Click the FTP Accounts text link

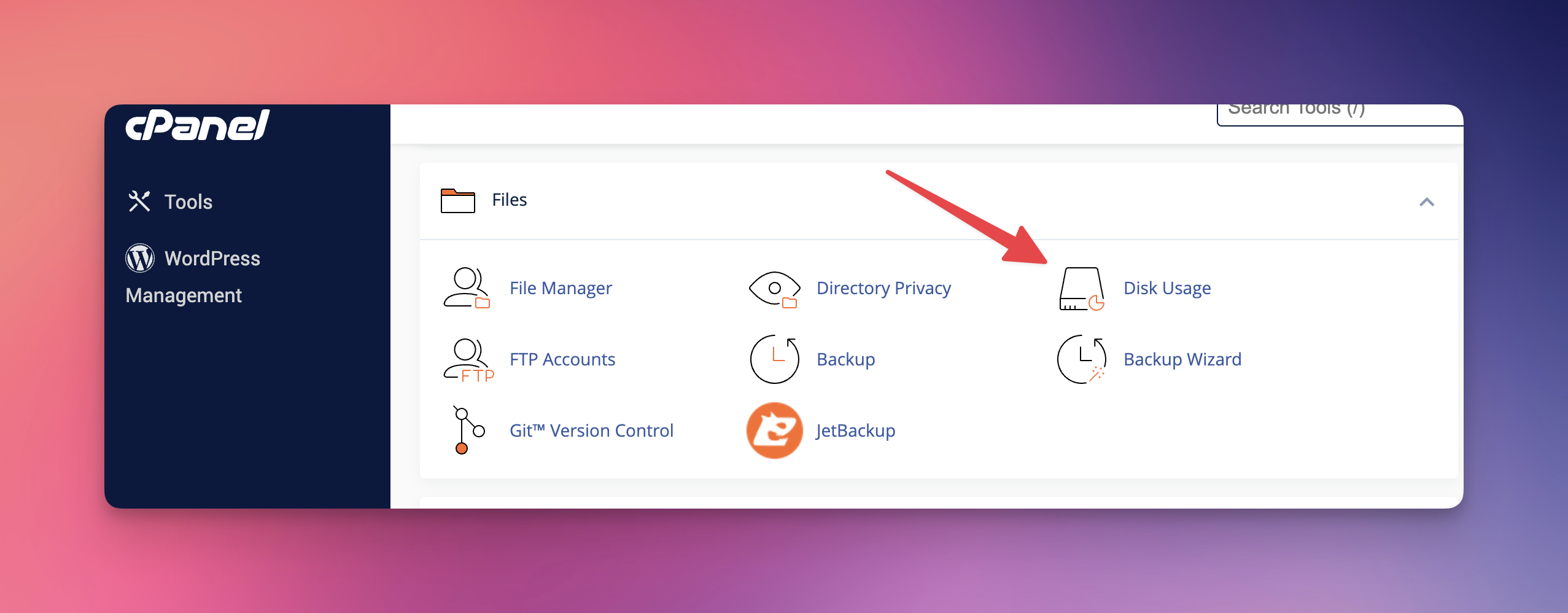tap(562, 359)
